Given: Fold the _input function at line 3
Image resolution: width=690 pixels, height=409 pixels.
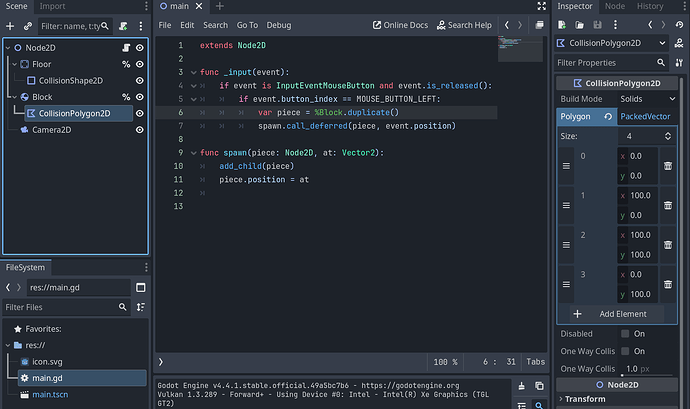Looking at the screenshot, I should point(193,72).
